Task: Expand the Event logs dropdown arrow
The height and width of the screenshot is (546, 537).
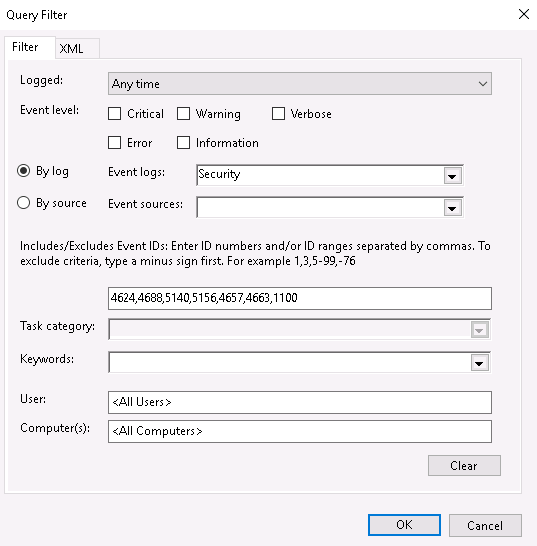Action: click(x=452, y=176)
